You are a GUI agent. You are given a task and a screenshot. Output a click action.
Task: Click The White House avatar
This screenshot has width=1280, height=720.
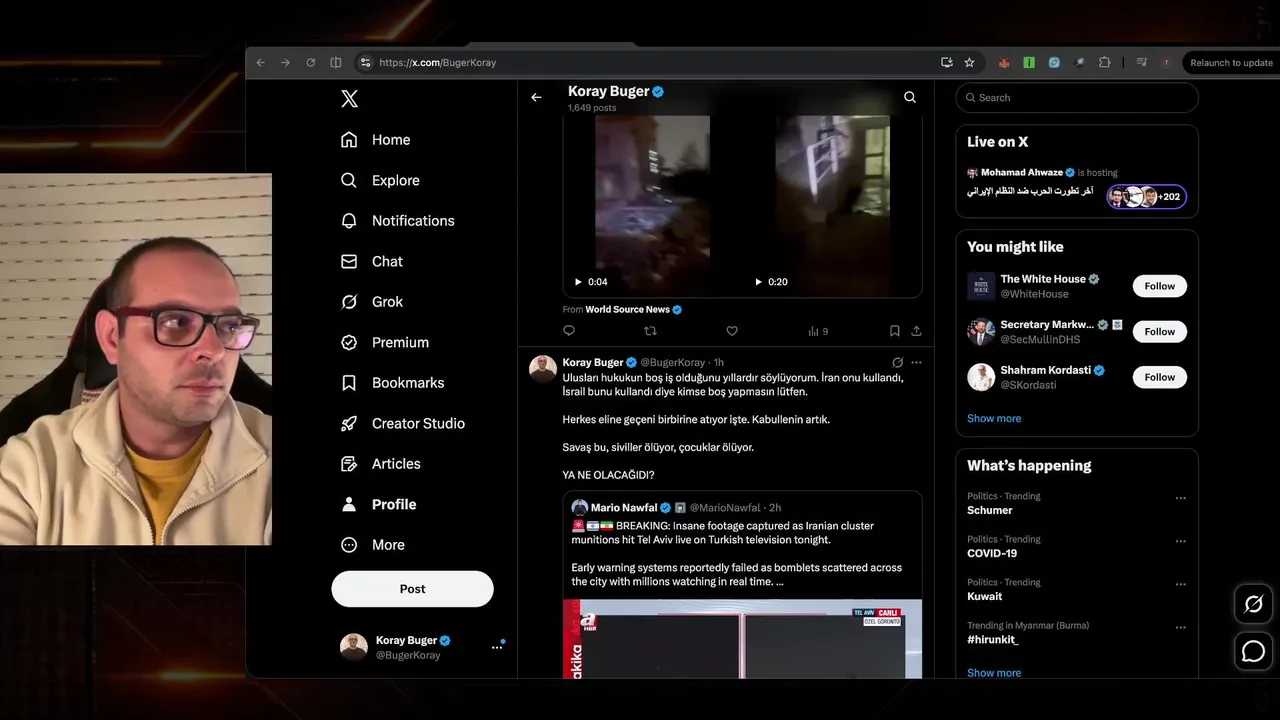[x=981, y=286]
